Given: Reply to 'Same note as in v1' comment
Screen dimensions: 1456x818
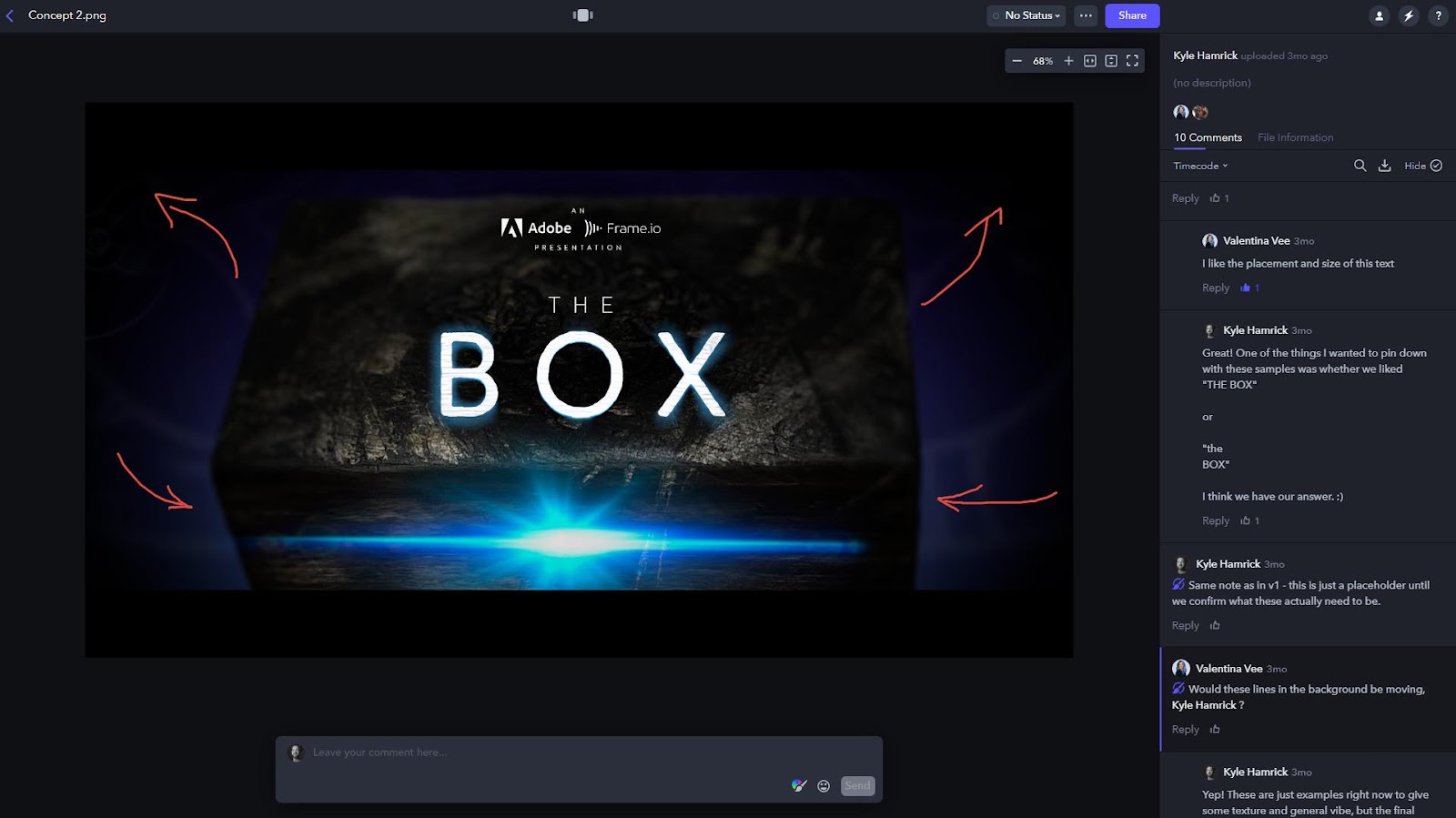Looking at the screenshot, I should 1186,625.
